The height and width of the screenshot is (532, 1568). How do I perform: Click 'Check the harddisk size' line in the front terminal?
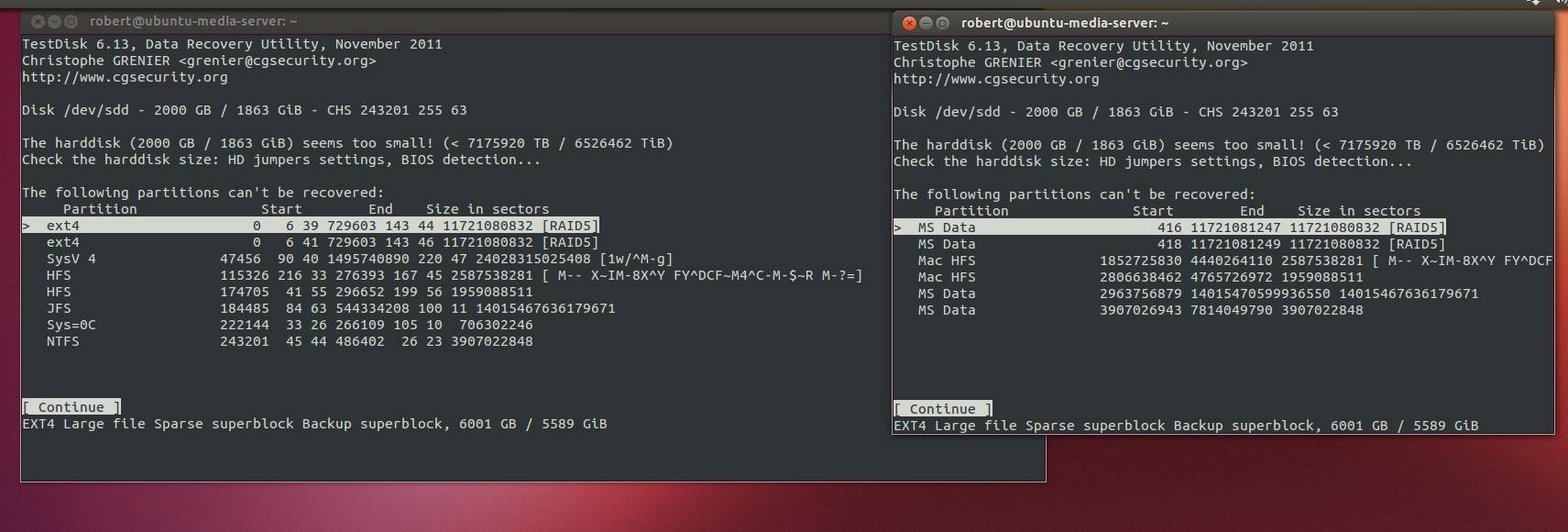pos(1153,161)
